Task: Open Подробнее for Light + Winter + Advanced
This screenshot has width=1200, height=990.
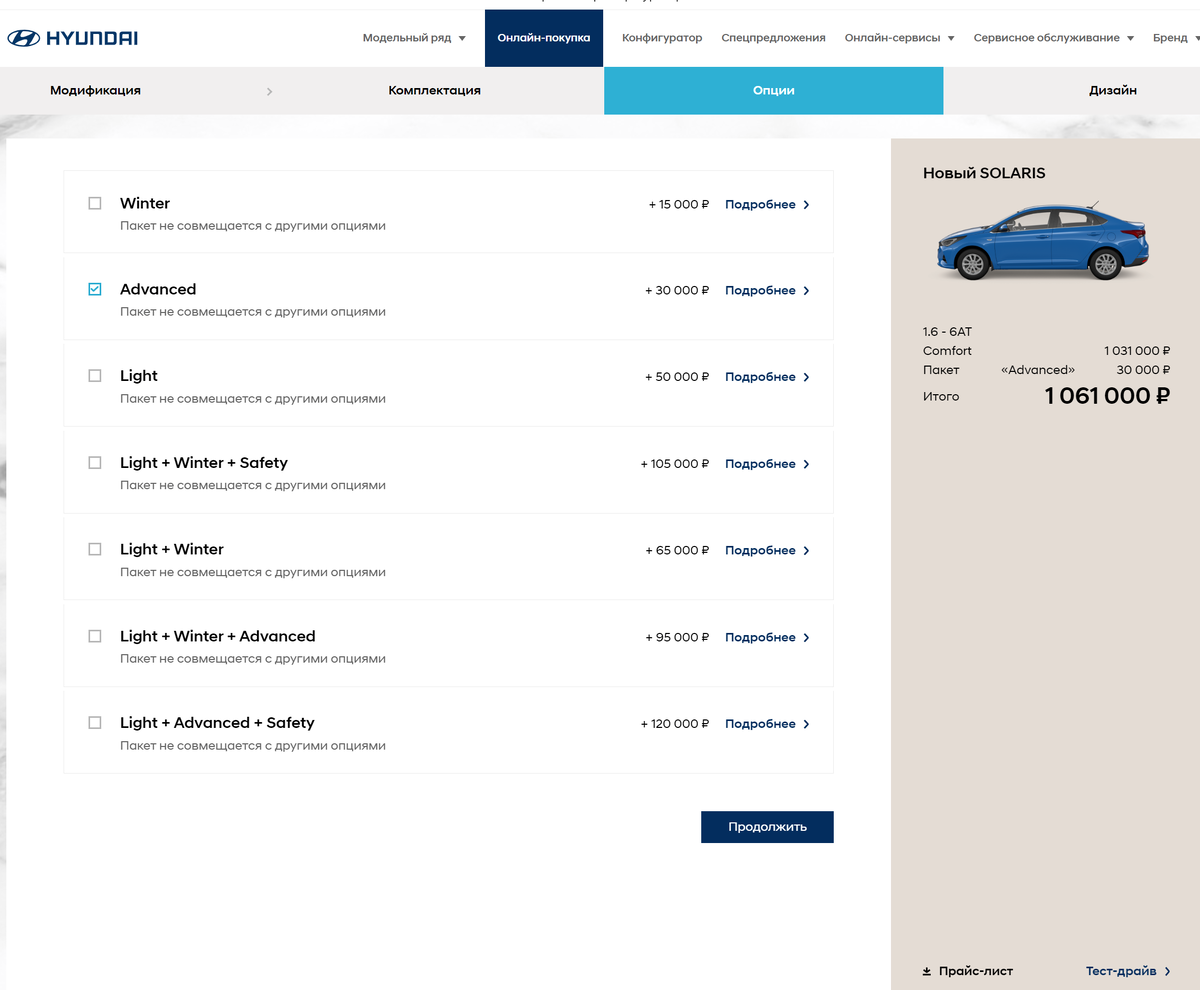Action: pos(760,638)
